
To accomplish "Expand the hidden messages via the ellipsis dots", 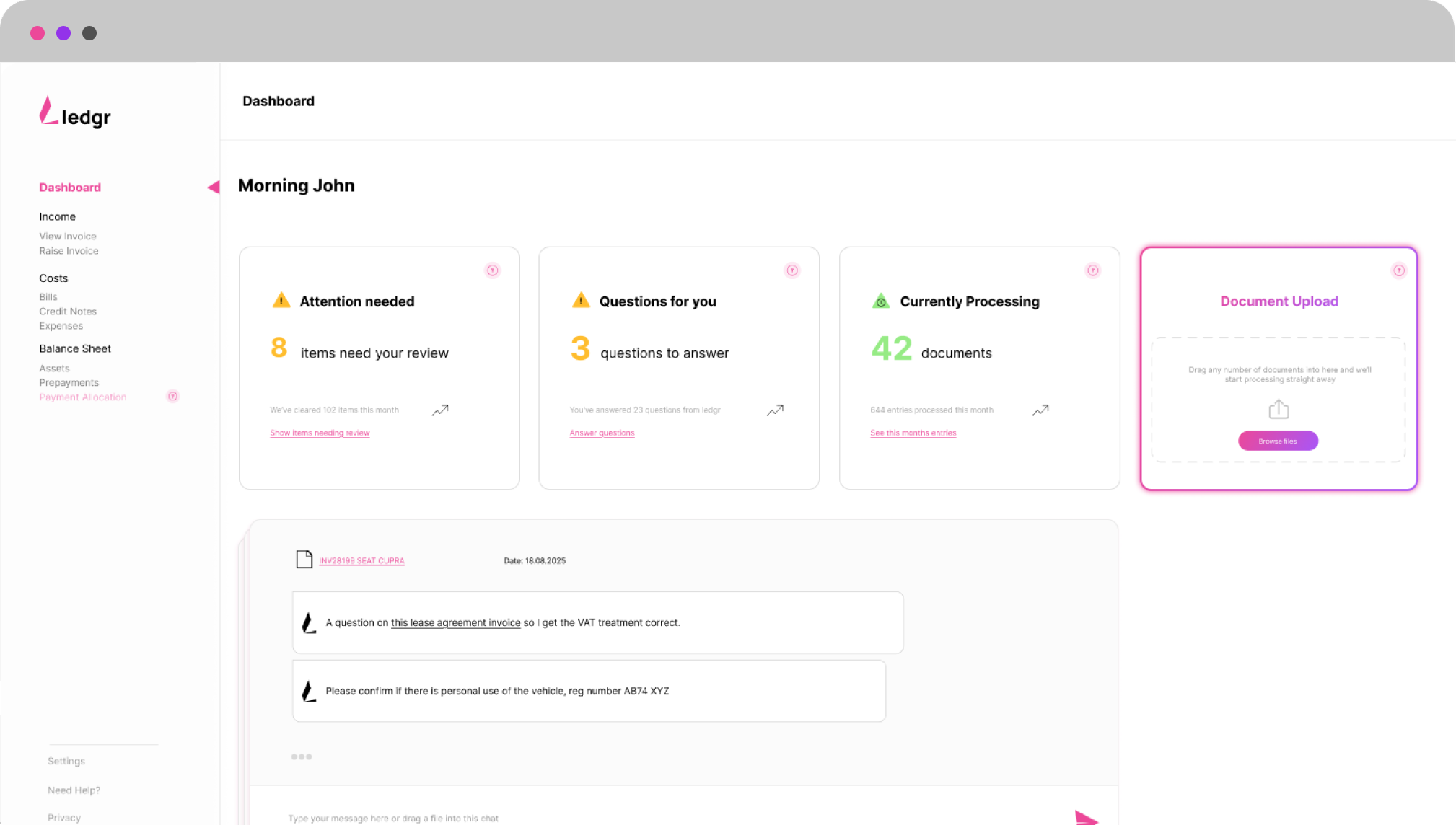I will tap(302, 756).
